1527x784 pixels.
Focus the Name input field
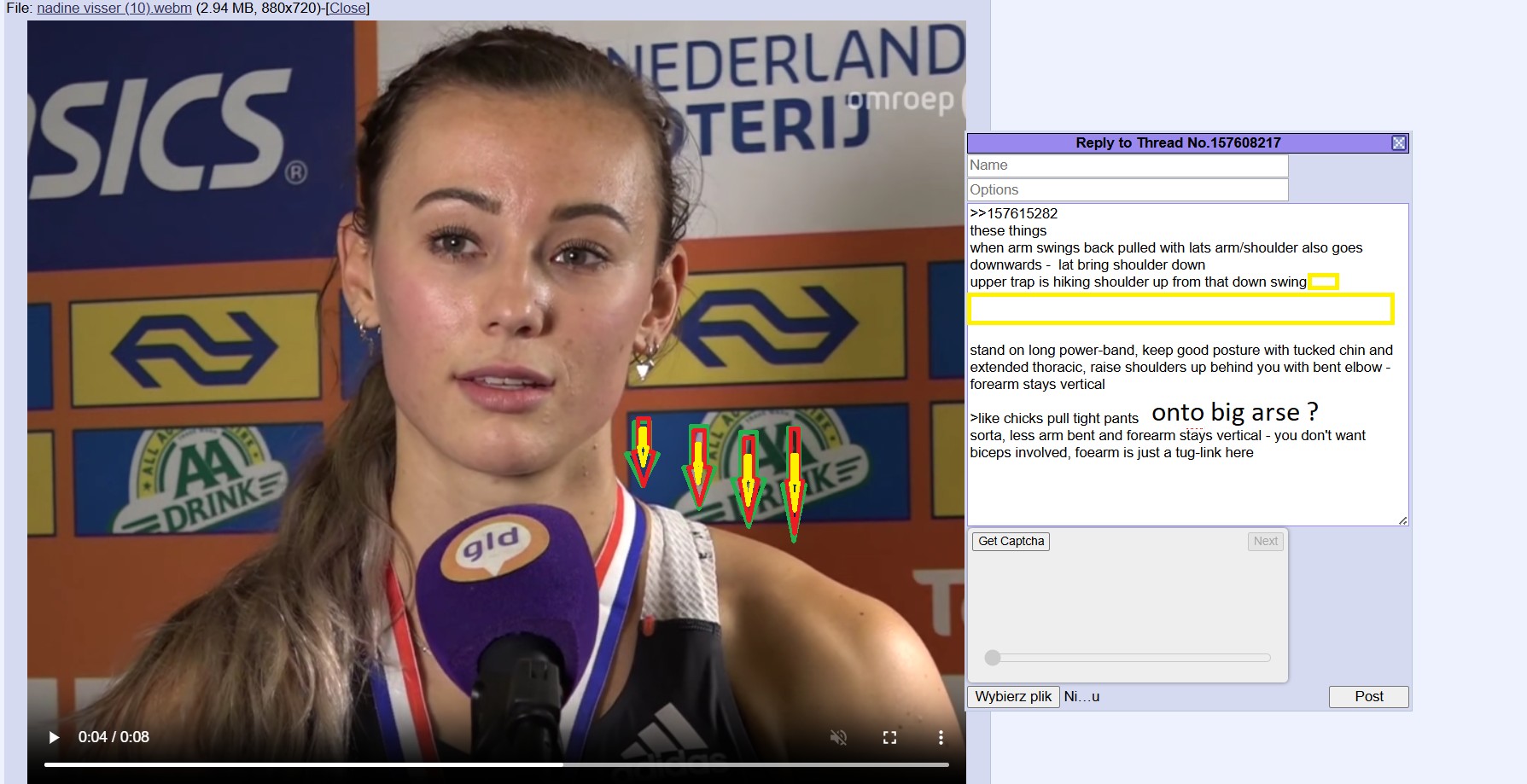tap(1128, 166)
